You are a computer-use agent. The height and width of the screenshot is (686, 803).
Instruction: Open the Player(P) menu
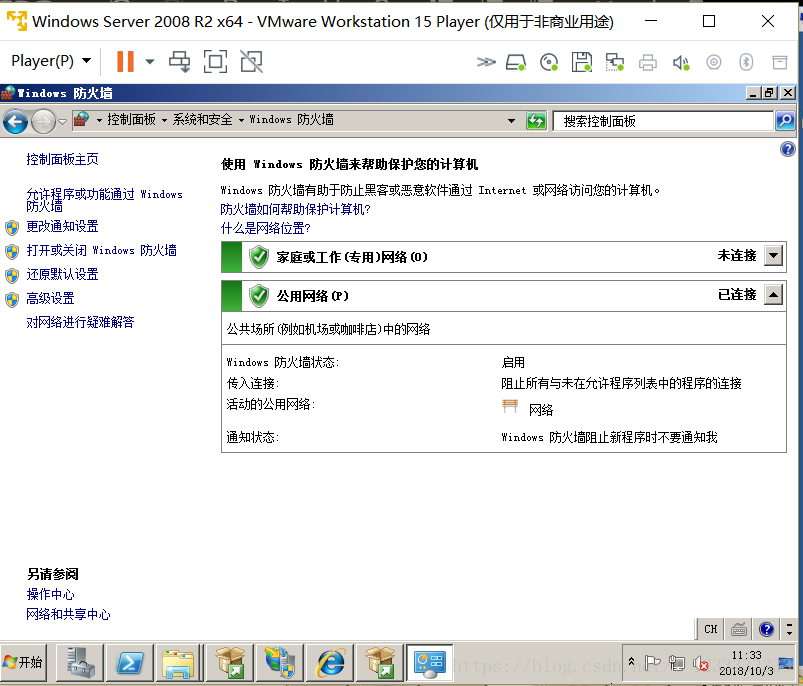point(51,61)
